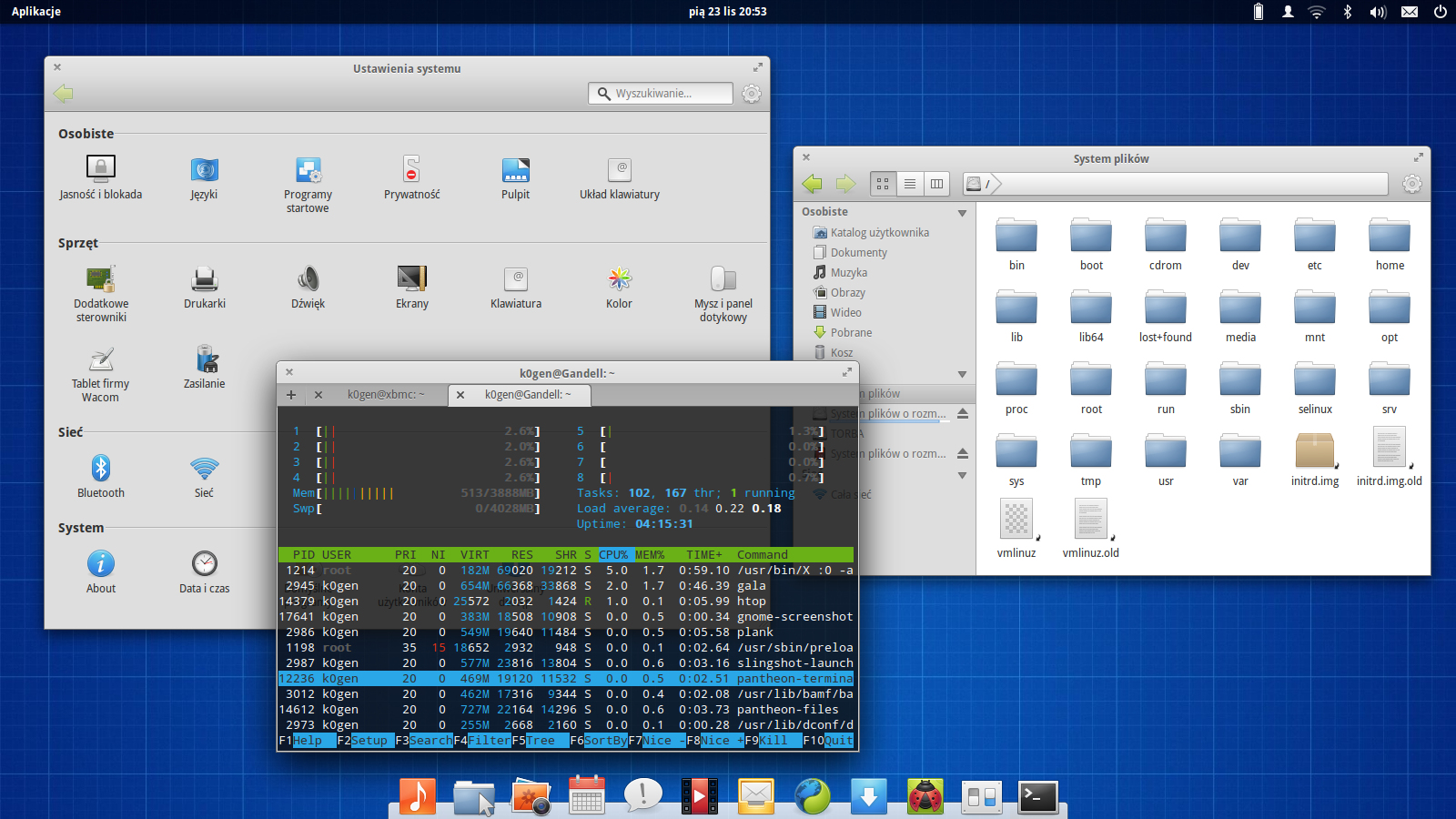
Task: Open the file manager gear settings menu
Action: (1412, 183)
